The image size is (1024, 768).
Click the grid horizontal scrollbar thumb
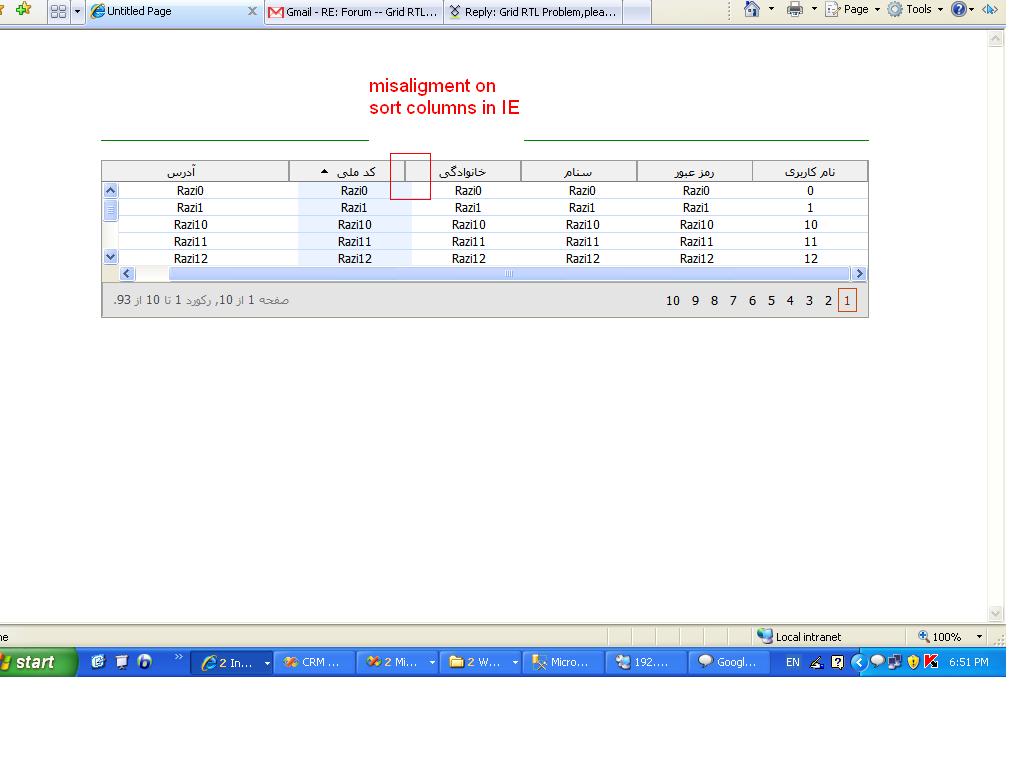(509, 274)
